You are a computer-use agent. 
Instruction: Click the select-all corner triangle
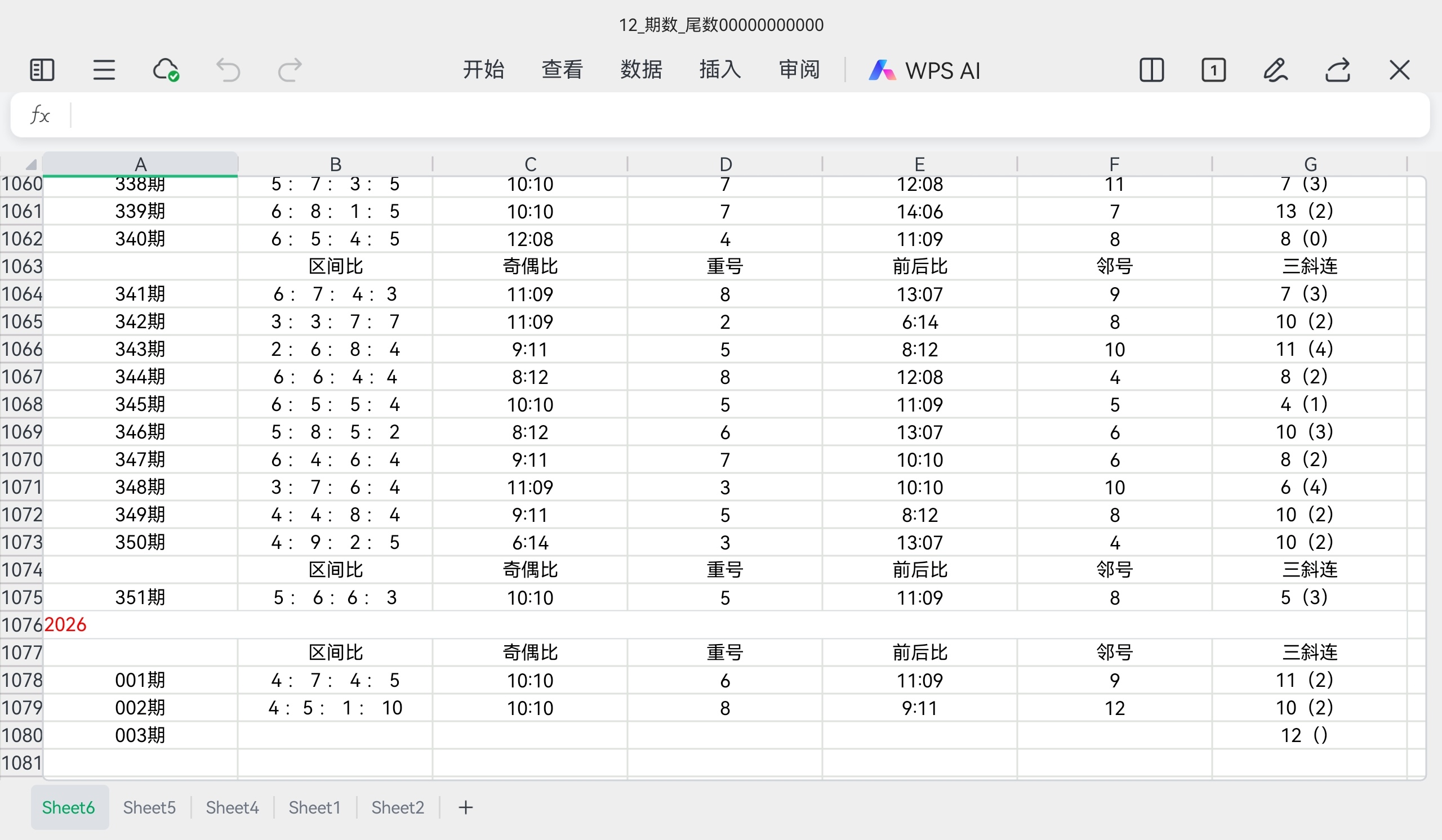click(x=30, y=165)
